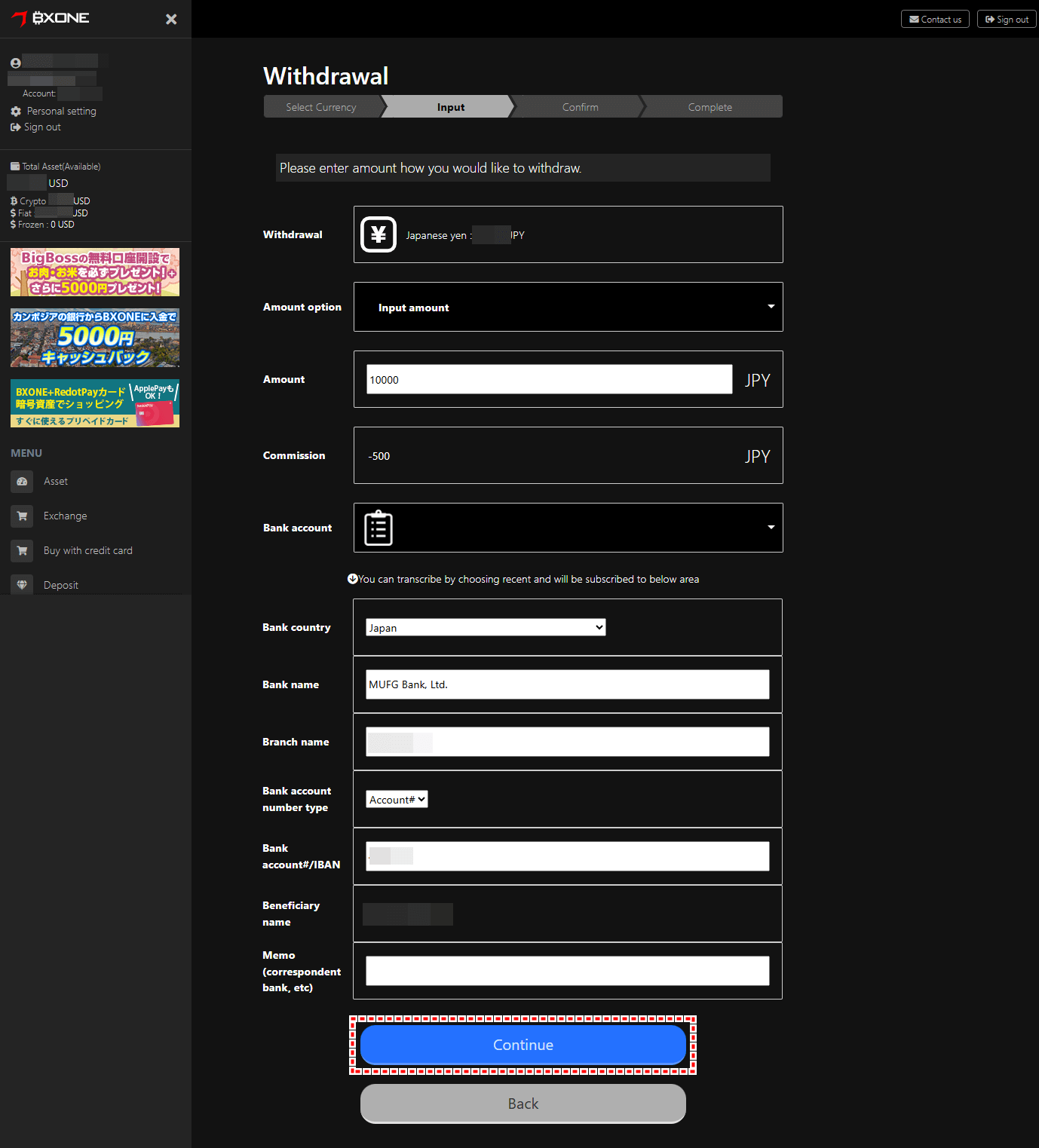The image size is (1039, 1148).
Task: Click the Branch name input field
Action: point(568,742)
